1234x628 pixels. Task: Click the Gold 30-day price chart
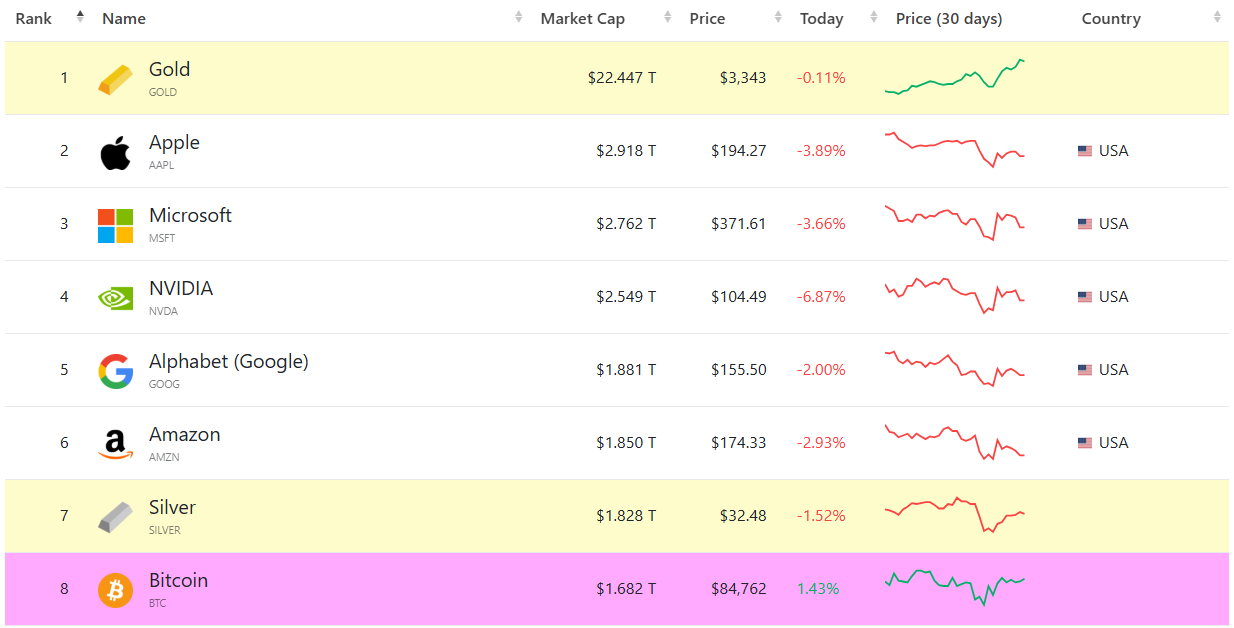tap(954, 77)
